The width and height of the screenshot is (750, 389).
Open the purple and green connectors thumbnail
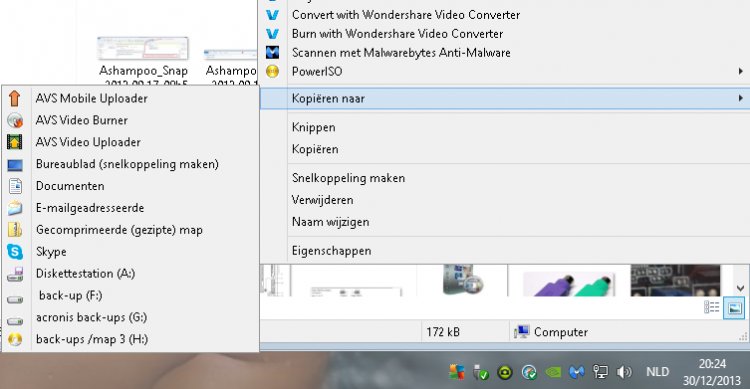(x=568, y=281)
